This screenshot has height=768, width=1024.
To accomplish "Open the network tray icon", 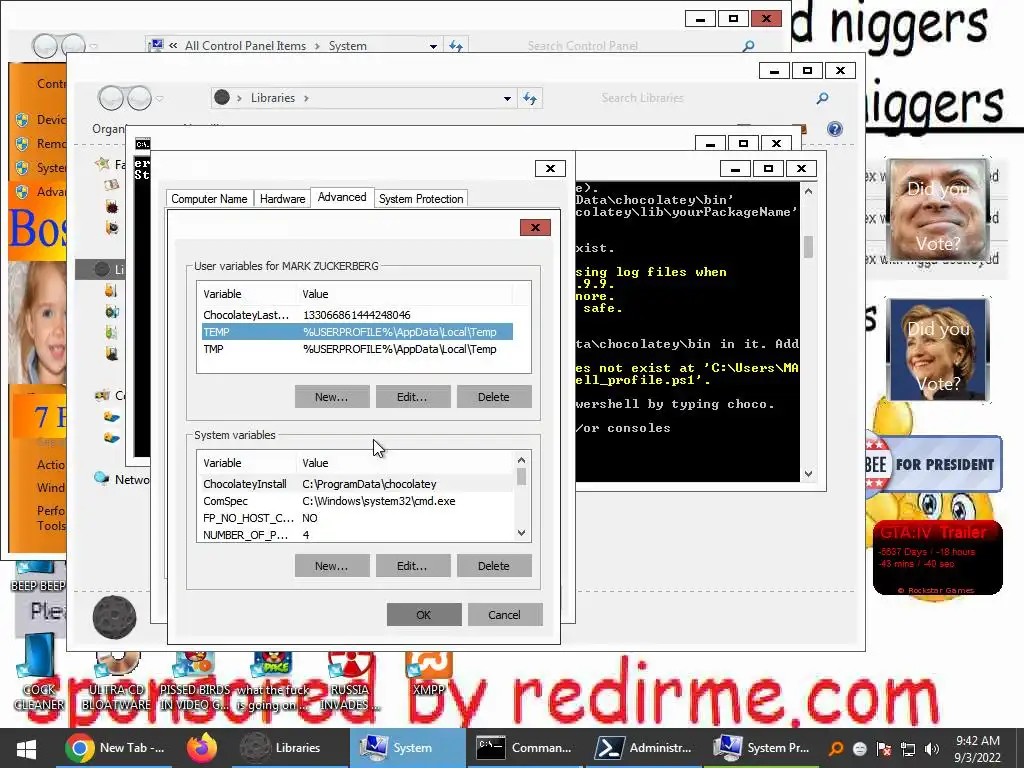I will click(x=908, y=749).
